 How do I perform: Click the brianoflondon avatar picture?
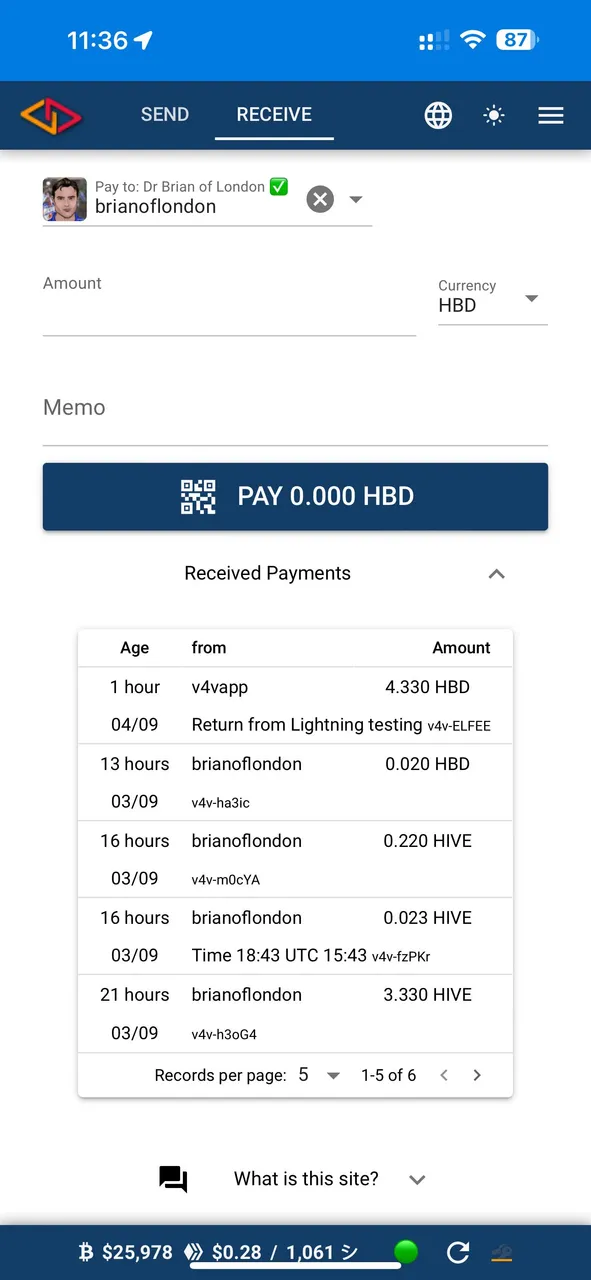tap(65, 198)
